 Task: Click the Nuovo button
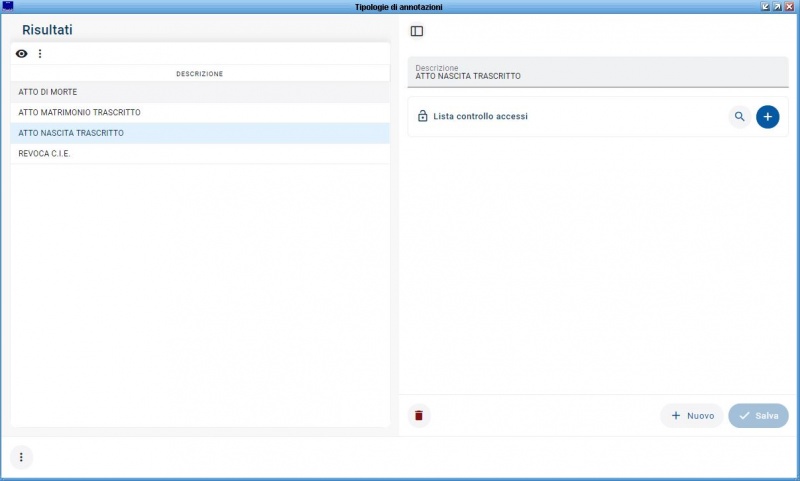[x=692, y=416]
